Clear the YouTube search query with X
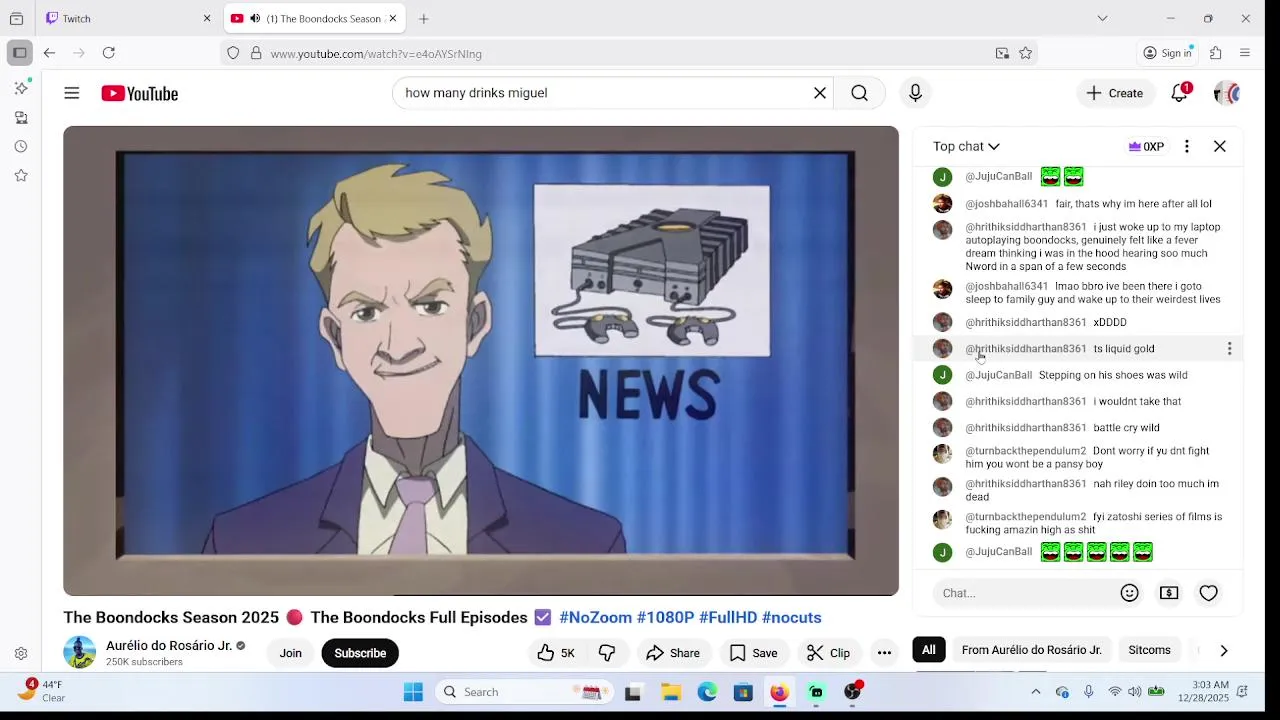Viewport: 1280px width, 720px height. tap(820, 93)
